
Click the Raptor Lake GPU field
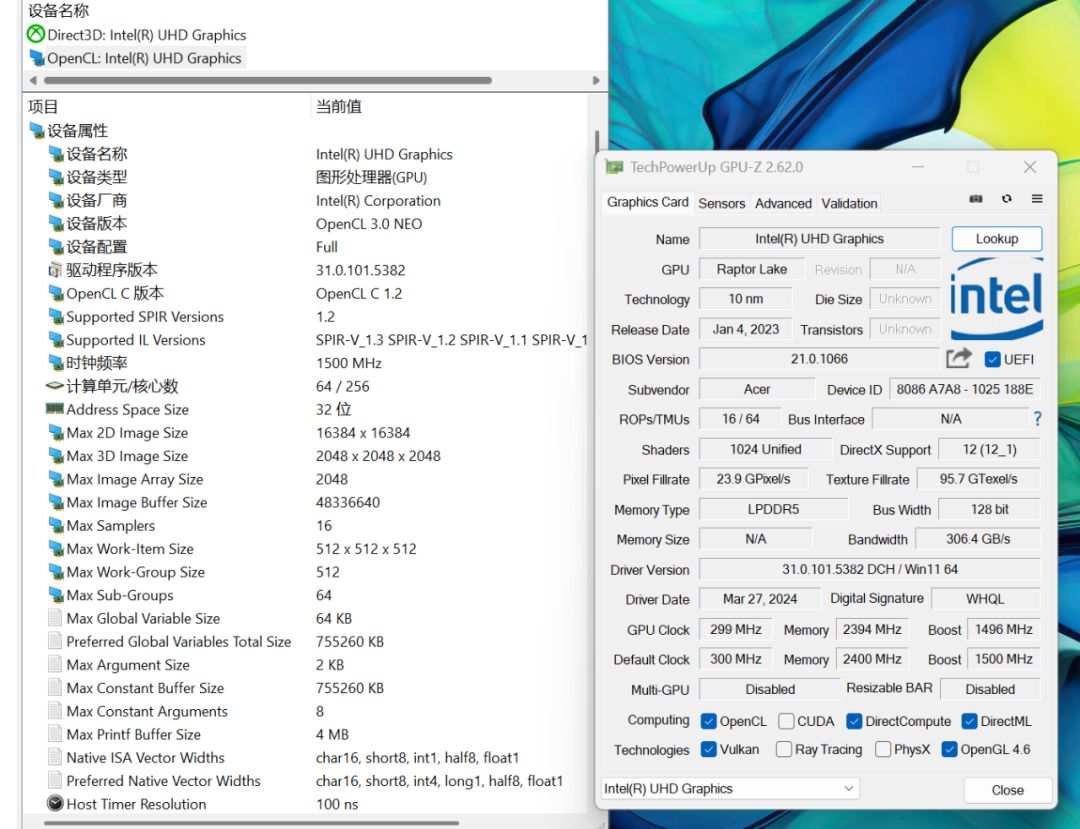[x=751, y=269]
